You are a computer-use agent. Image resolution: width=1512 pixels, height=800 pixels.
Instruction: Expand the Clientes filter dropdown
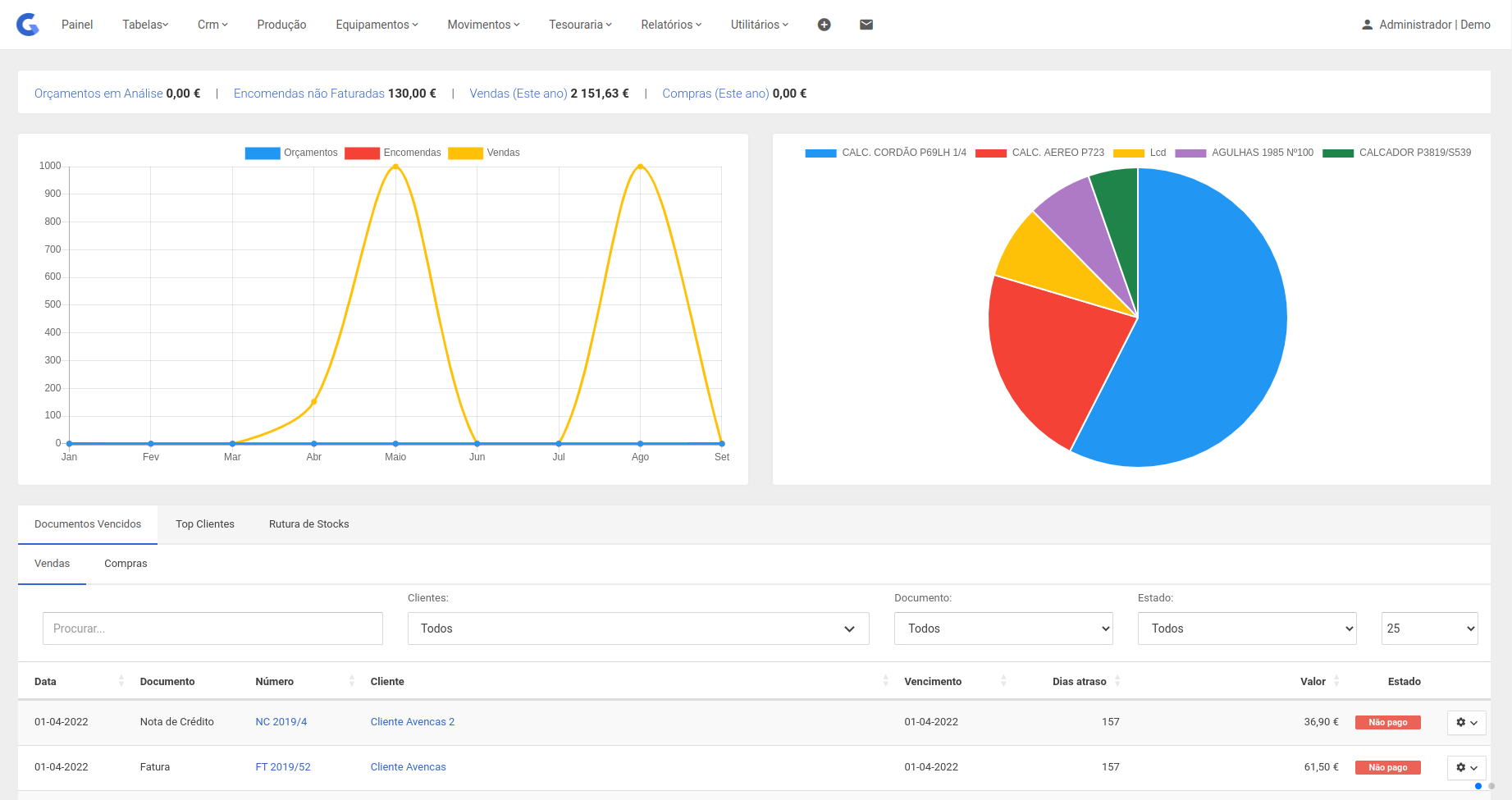pyautogui.click(x=637, y=629)
